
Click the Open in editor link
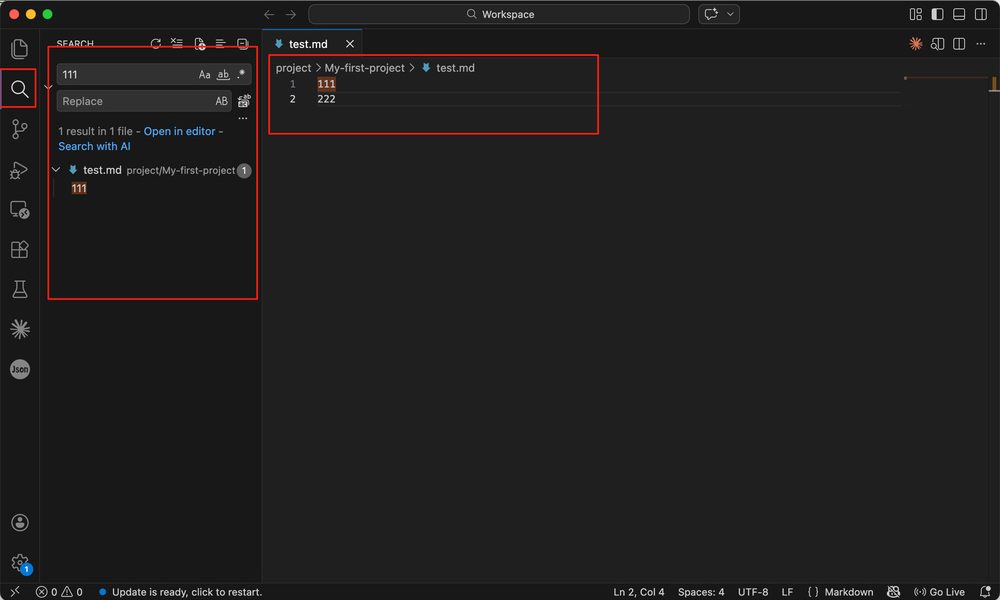pyautogui.click(x=179, y=132)
